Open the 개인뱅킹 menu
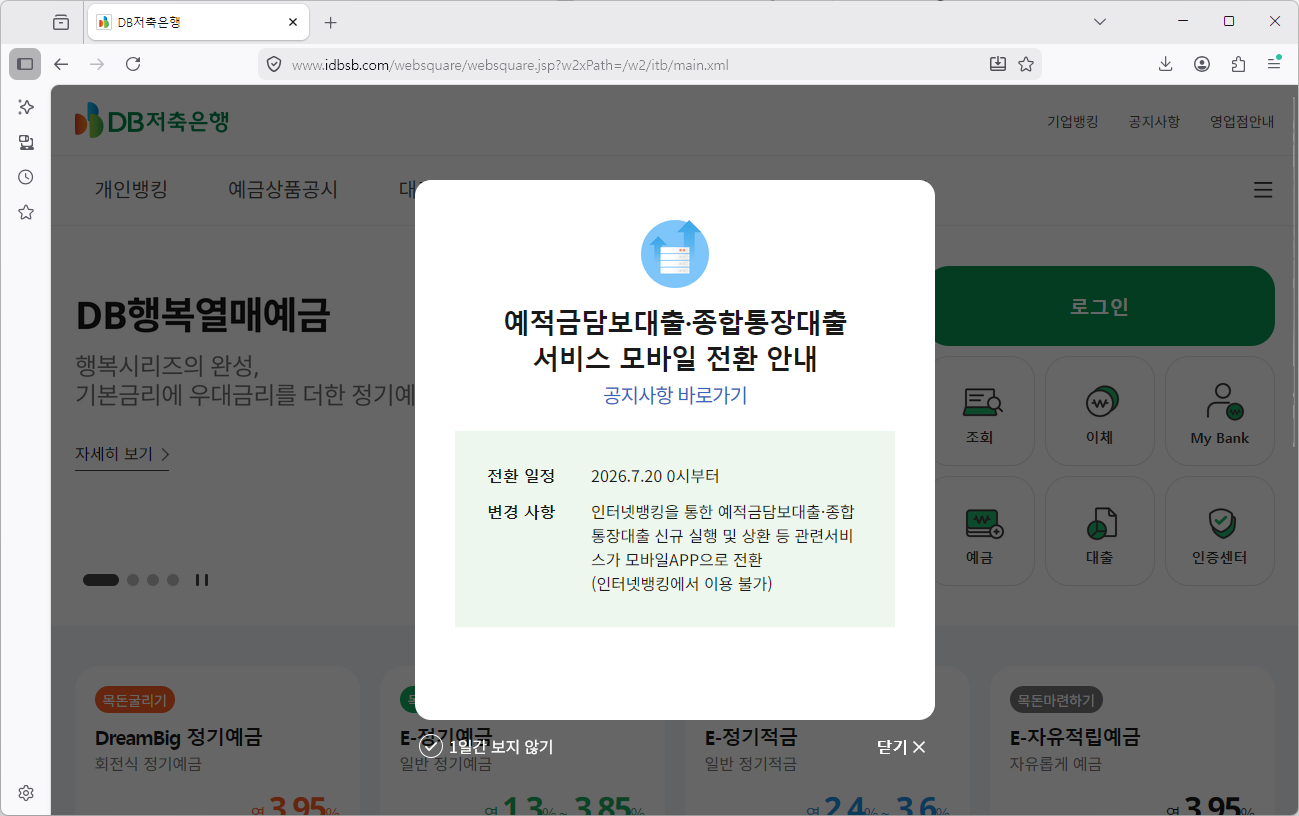 pos(131,190)
